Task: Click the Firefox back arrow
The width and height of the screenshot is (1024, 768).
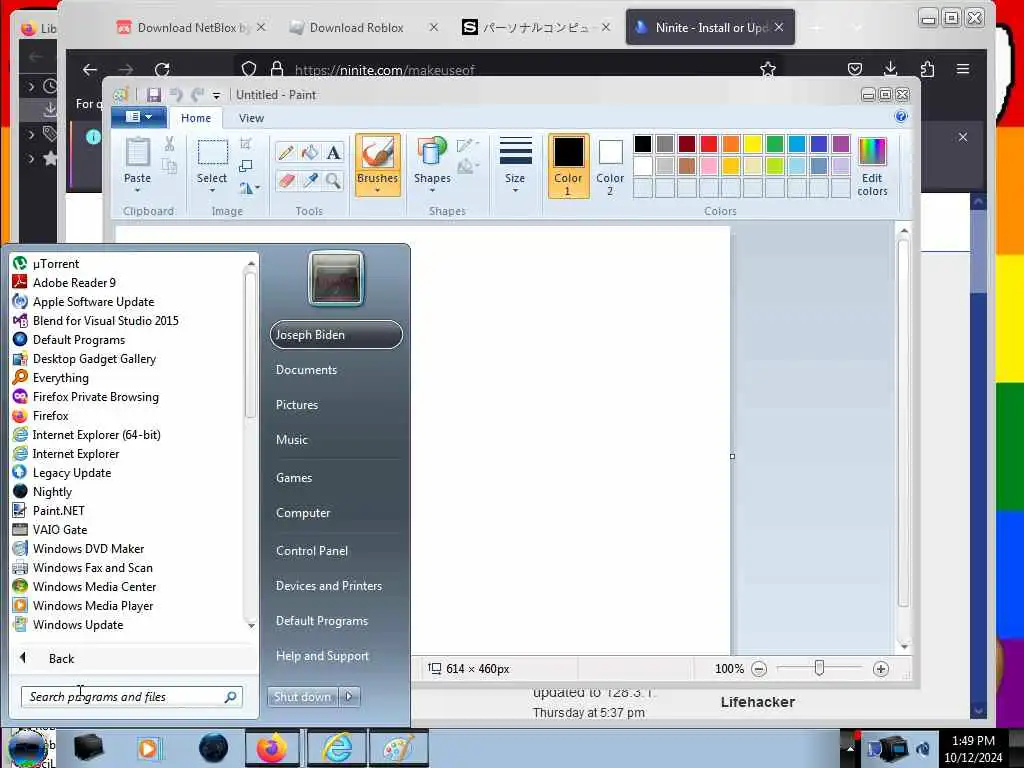Action: point(90,69)
